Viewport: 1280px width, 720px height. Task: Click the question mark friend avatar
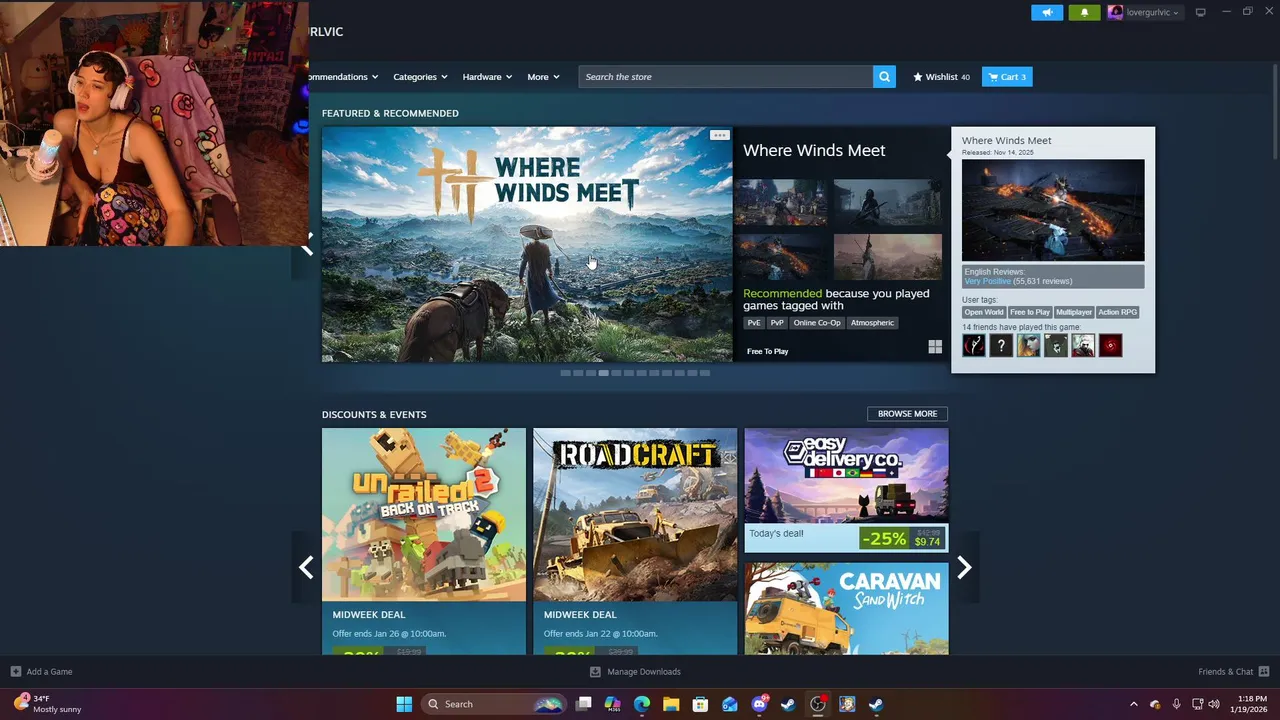[x=1001, y=346]
